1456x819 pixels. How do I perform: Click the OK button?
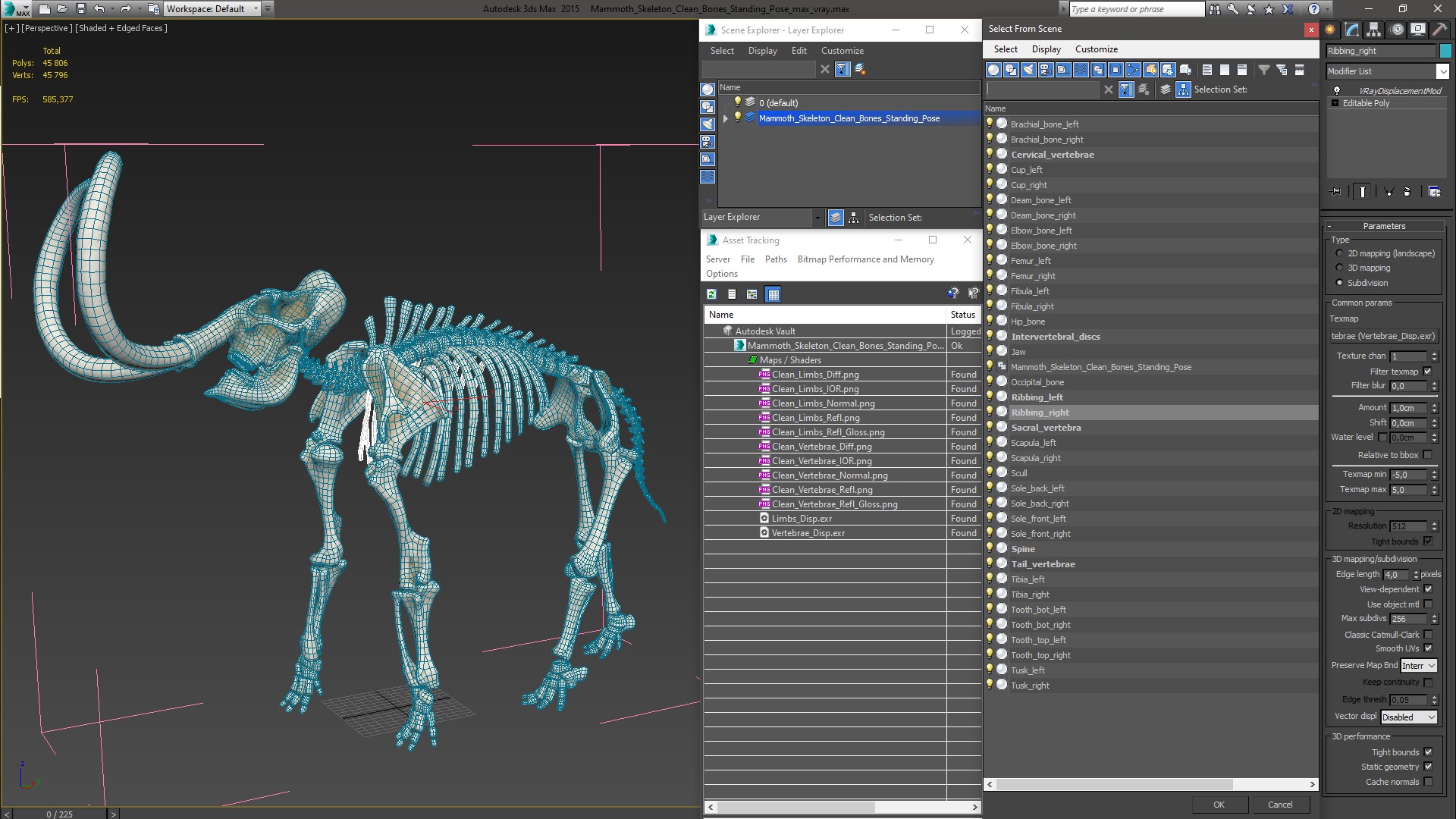[1219, 805]
